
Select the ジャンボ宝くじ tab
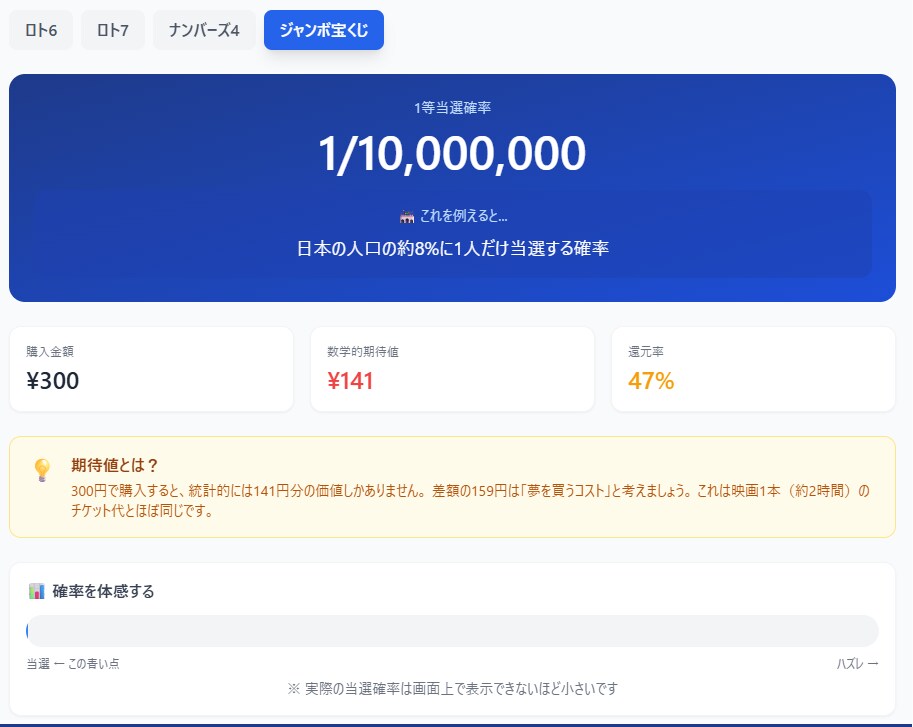[324, 30]
